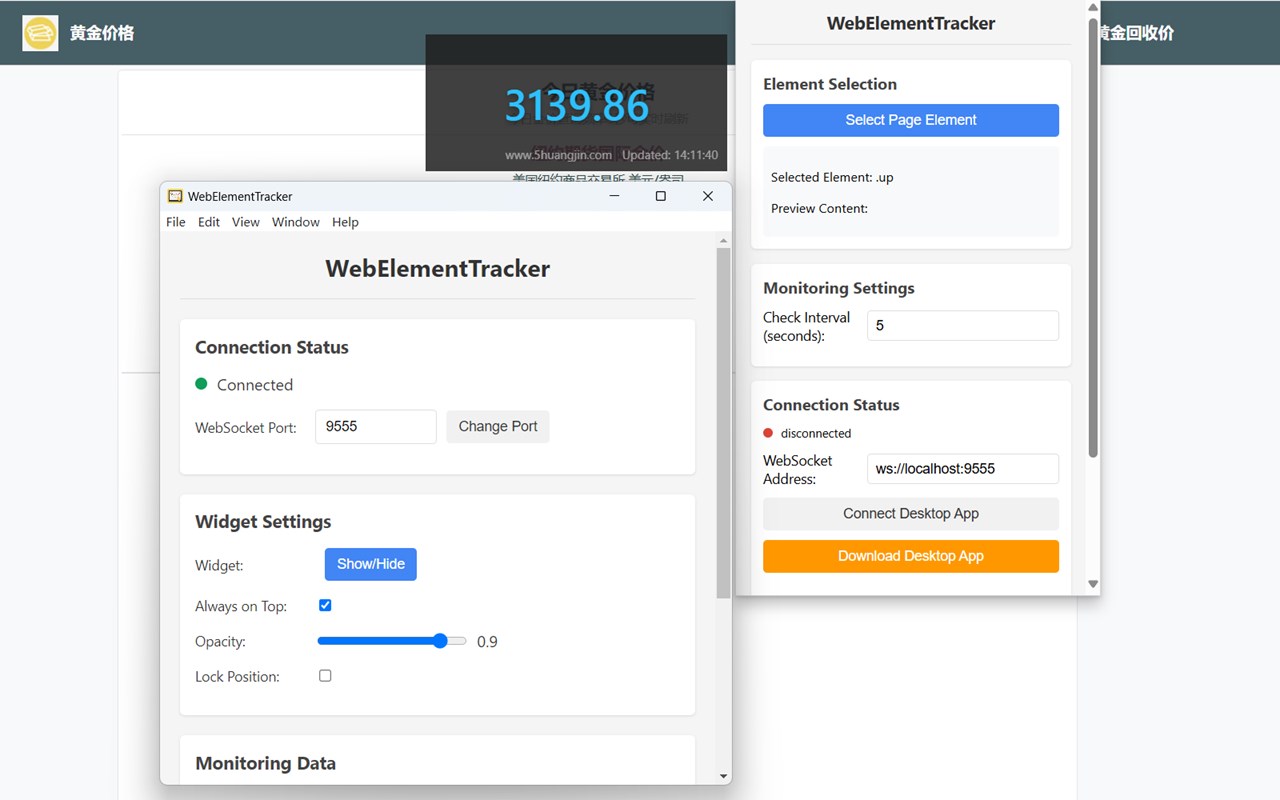Click the WebElementTracker window title icon
Screen dimensions: 1280x800
coord(175,196)
